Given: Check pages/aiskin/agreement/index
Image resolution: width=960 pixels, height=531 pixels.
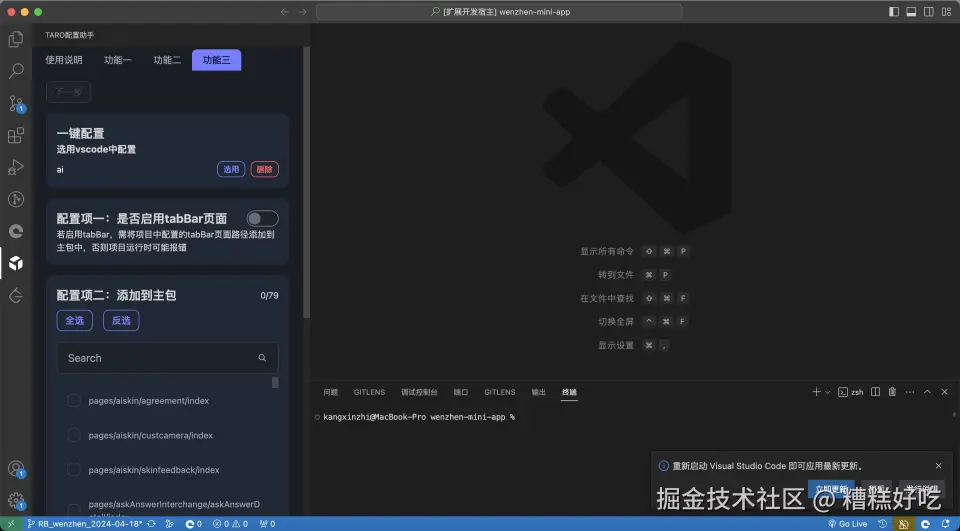Looking at the screenshot, I should (73, 401).
